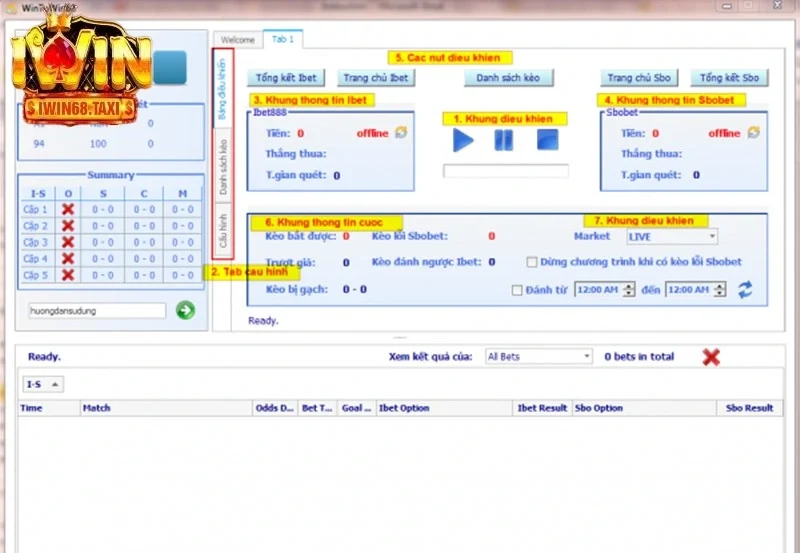Image resolution: width=800 pixels, height=553 pixels.
Task: Click the huongdansudung text field
Action: tap(97, 311)
